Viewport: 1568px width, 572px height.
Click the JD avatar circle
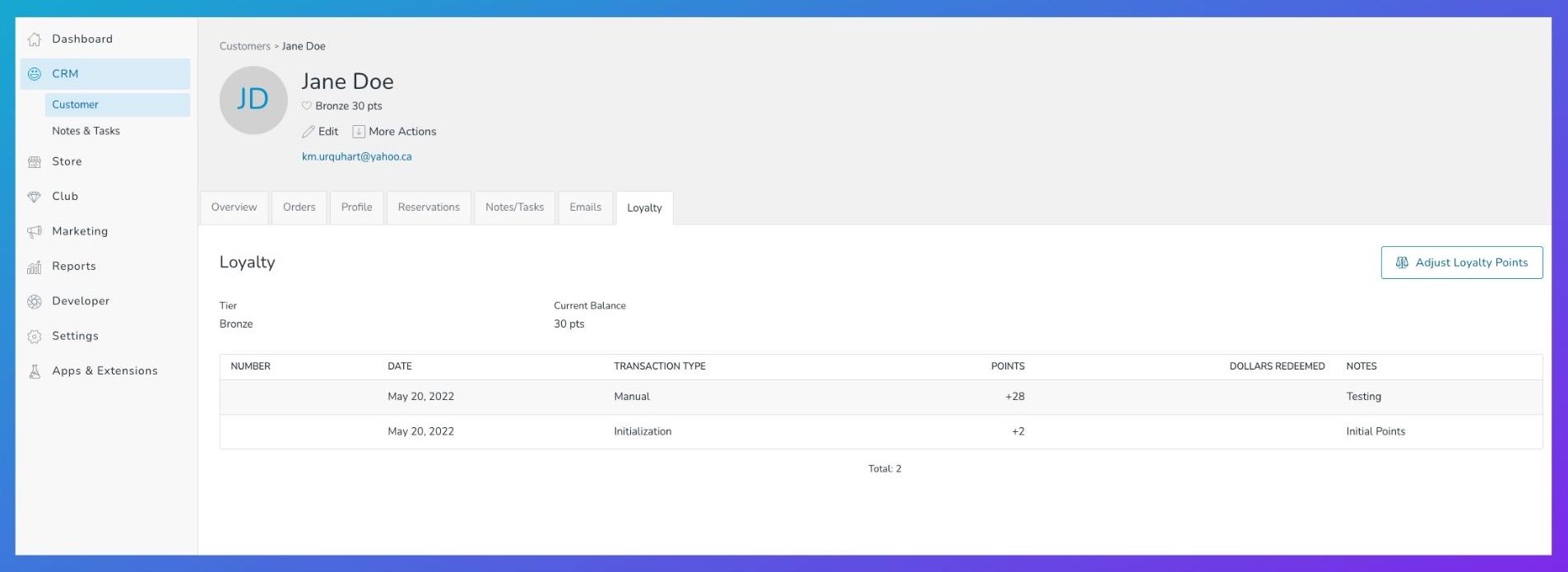253,100
